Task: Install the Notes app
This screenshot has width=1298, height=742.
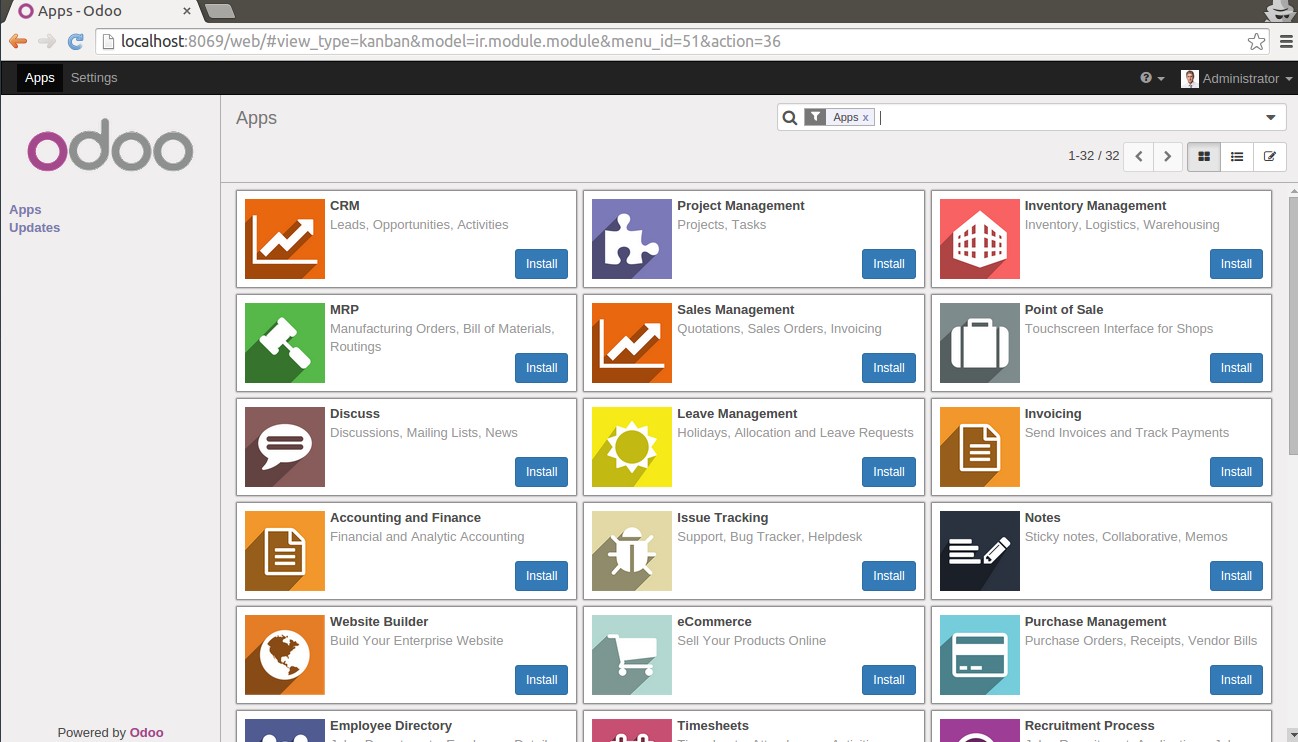Action: [x=1236, y=576]
